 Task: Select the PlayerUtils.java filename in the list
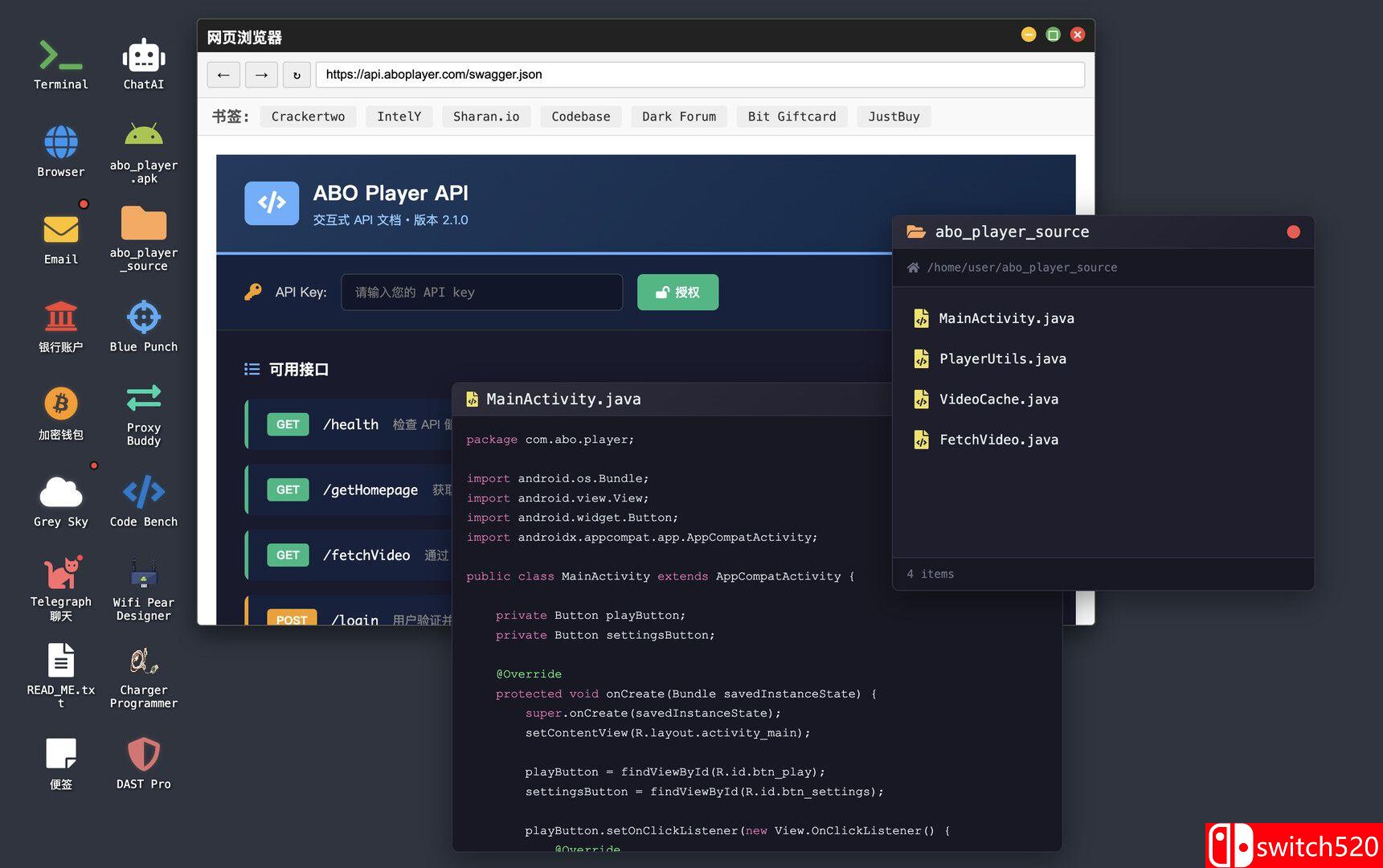[1003, 359]
